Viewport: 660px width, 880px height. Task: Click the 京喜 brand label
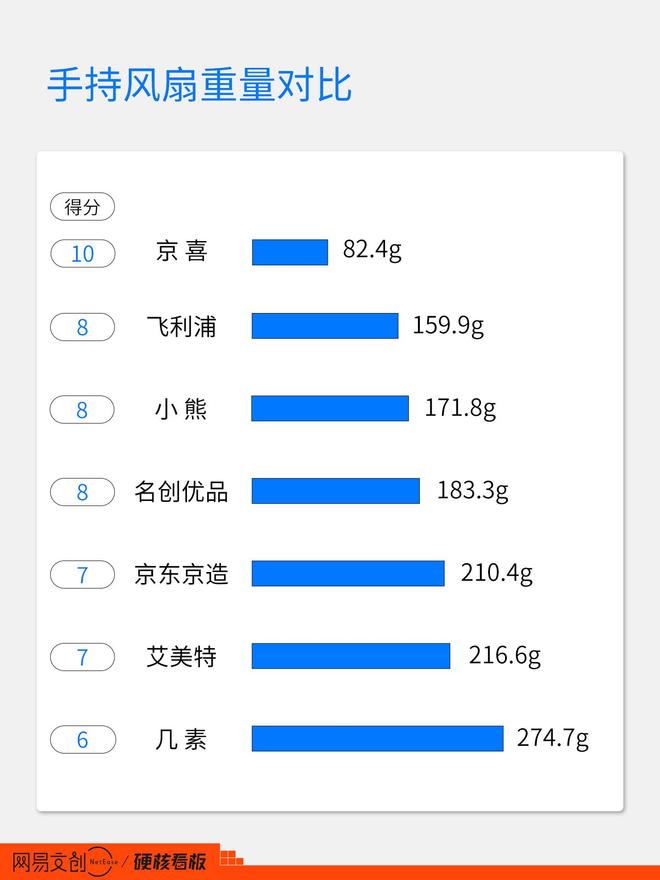click(x=181, y=251)
